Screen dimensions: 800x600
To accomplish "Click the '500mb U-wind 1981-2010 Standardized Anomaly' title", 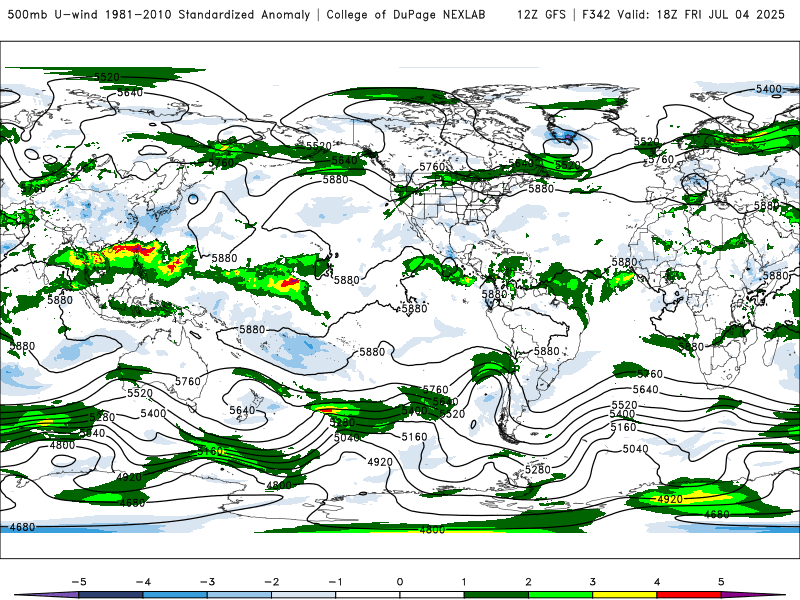I will (x=159, y=15).
